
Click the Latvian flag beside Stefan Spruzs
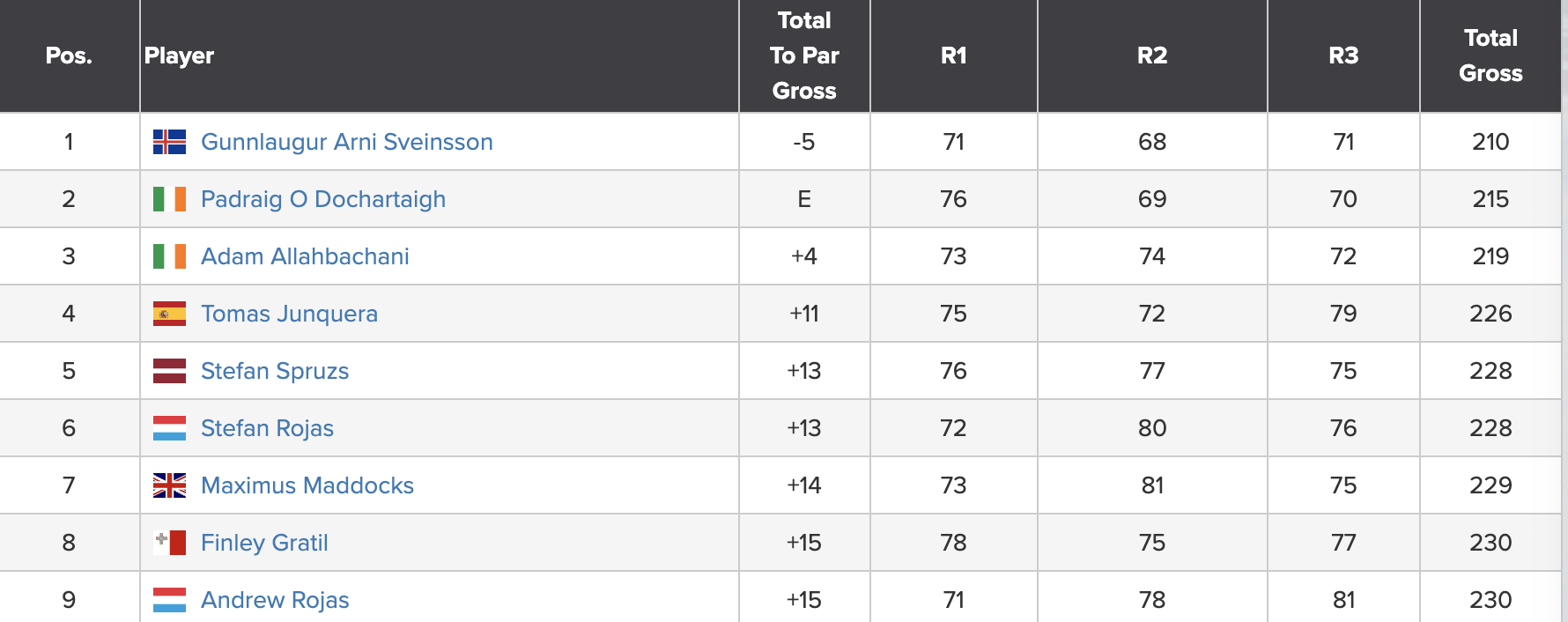(169, 371)
